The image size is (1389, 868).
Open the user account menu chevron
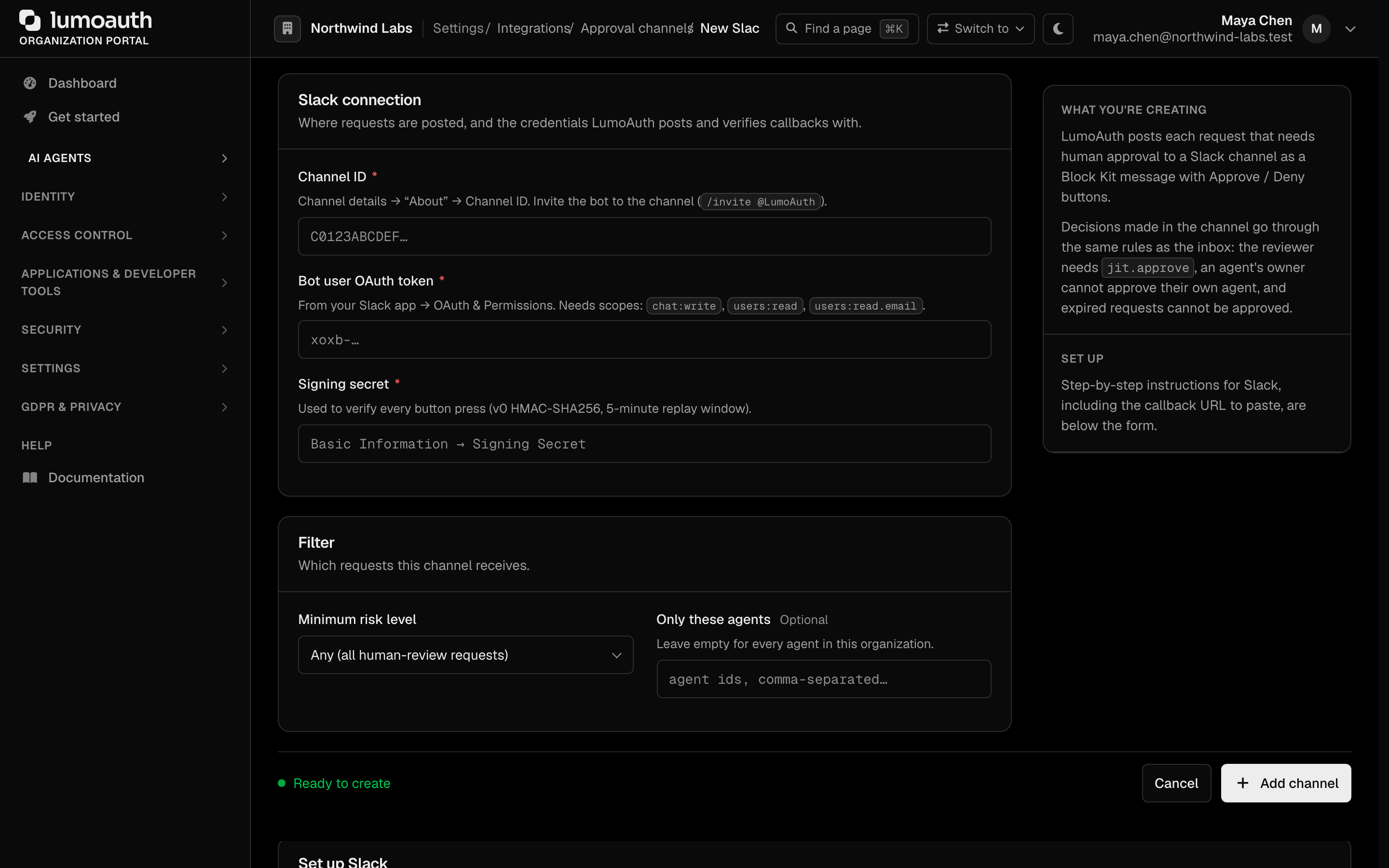(1350, 29)
